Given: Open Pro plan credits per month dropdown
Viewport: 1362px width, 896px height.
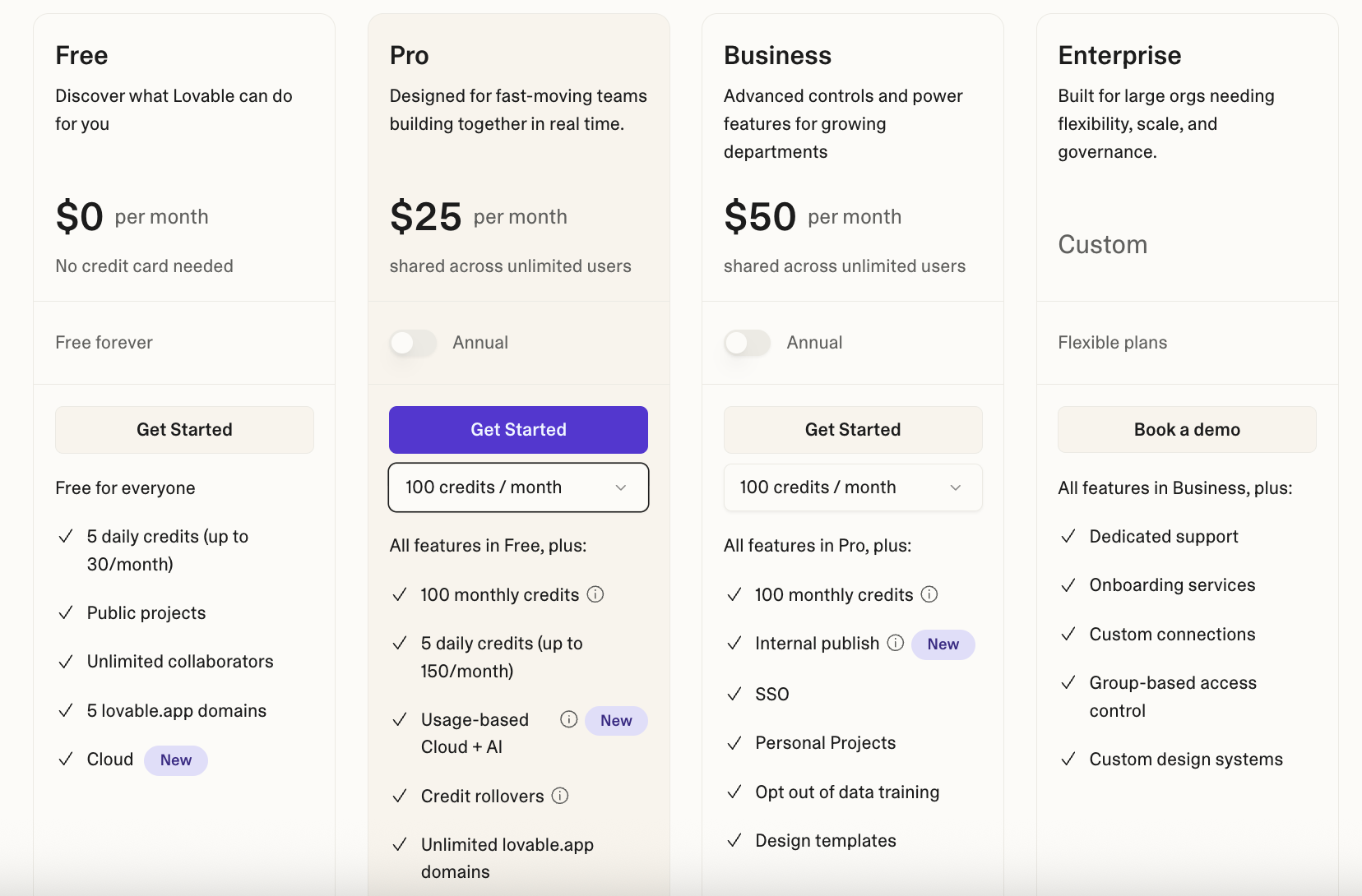Looking at the screenshot, I should 518,487.
